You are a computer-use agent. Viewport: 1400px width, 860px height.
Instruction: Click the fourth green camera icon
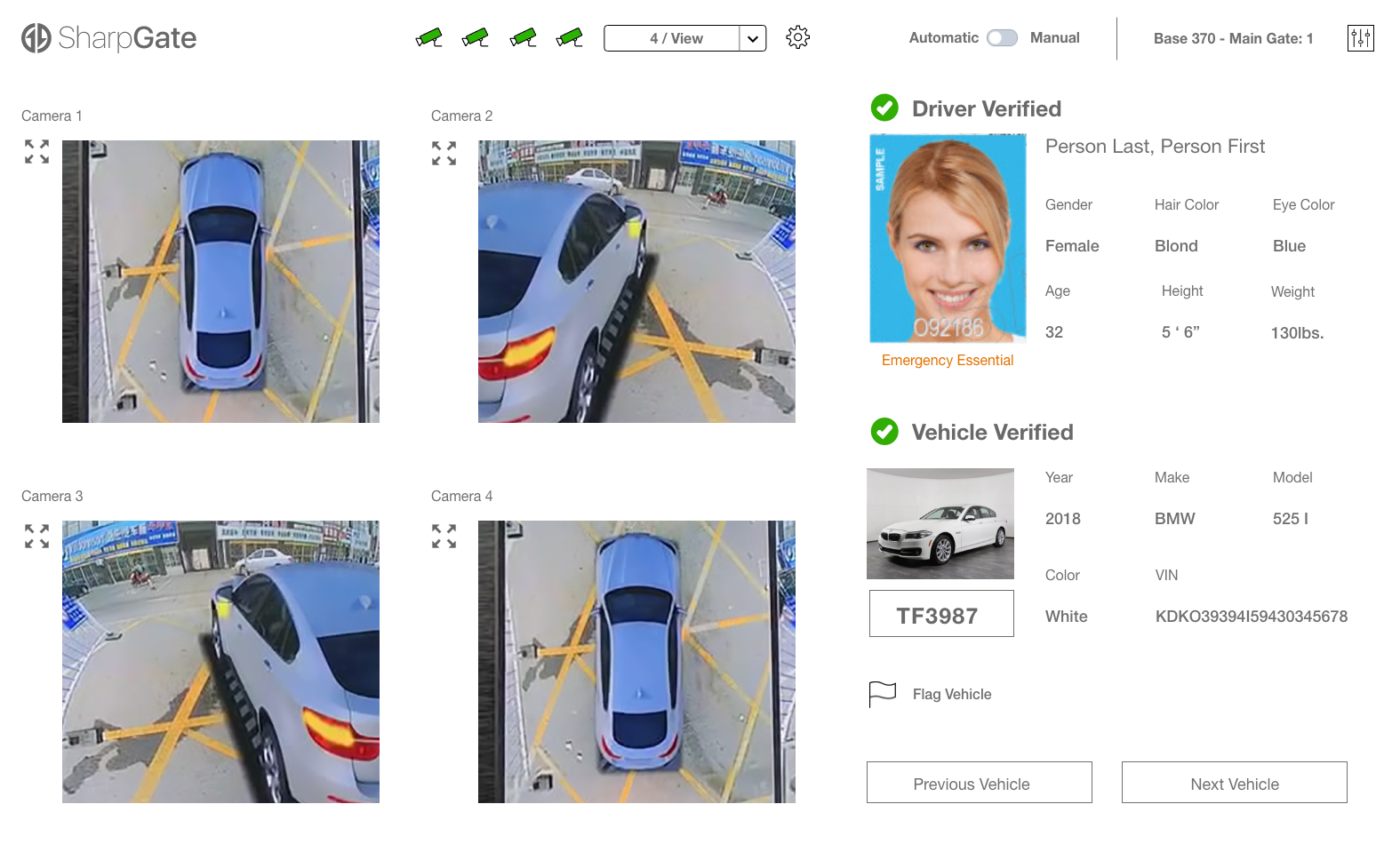[570, 37]
